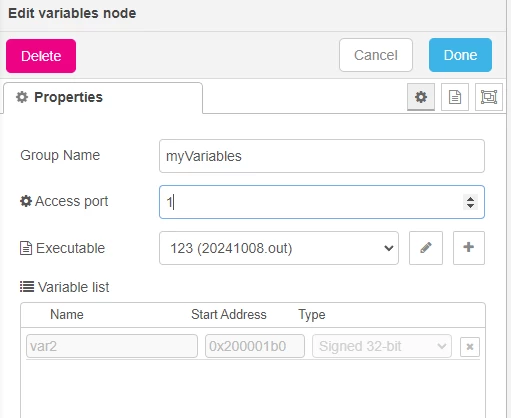Confirm changes with Done button
The height and width of the screenshot is (418, 511).
[460, 55]
